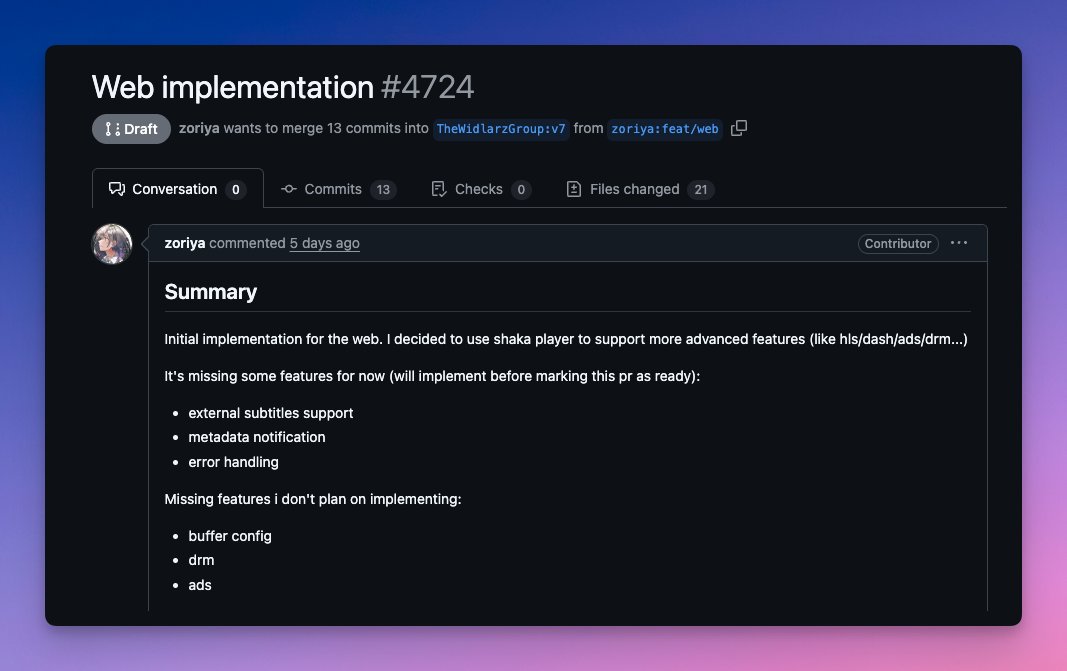This screenshot has width=1067, height=671.
Task: Click the 'external subtitles support' list item
Action: (271, 413)
